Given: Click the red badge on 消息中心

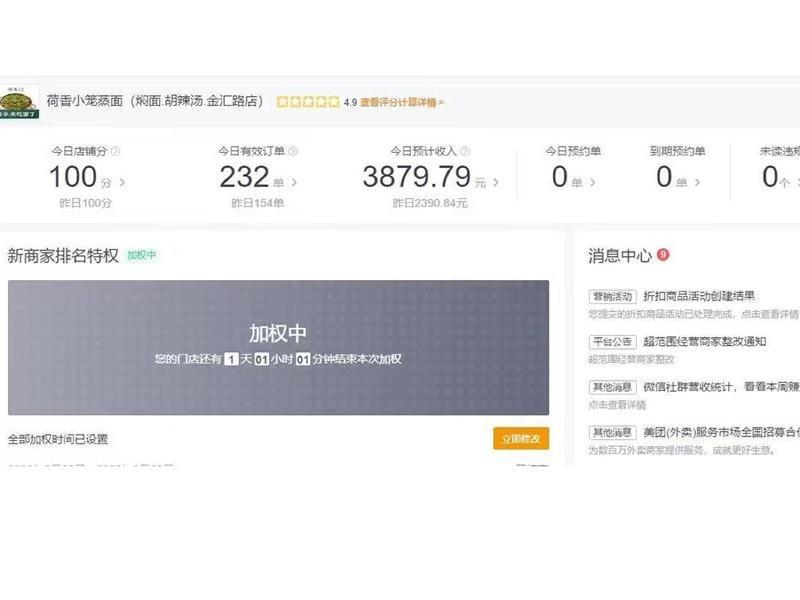Looking at the screenshot, I should [663, 254].
